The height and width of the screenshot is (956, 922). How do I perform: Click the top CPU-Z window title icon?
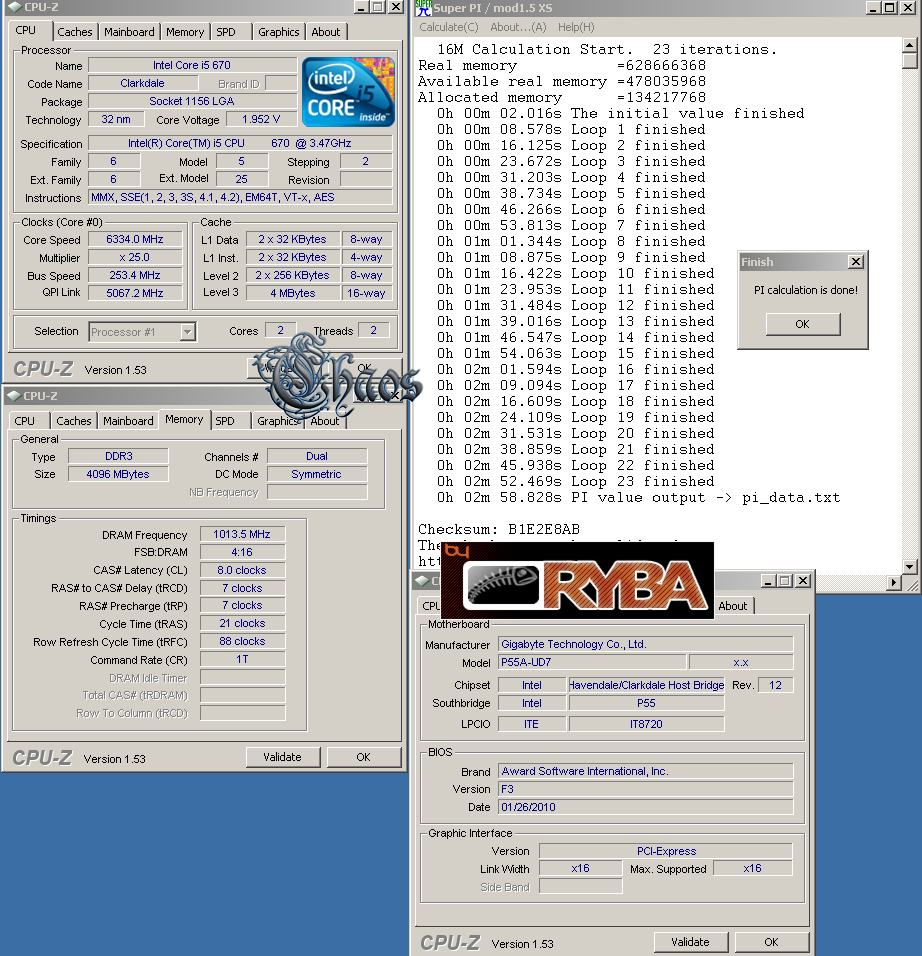click(x=15, y=7)
